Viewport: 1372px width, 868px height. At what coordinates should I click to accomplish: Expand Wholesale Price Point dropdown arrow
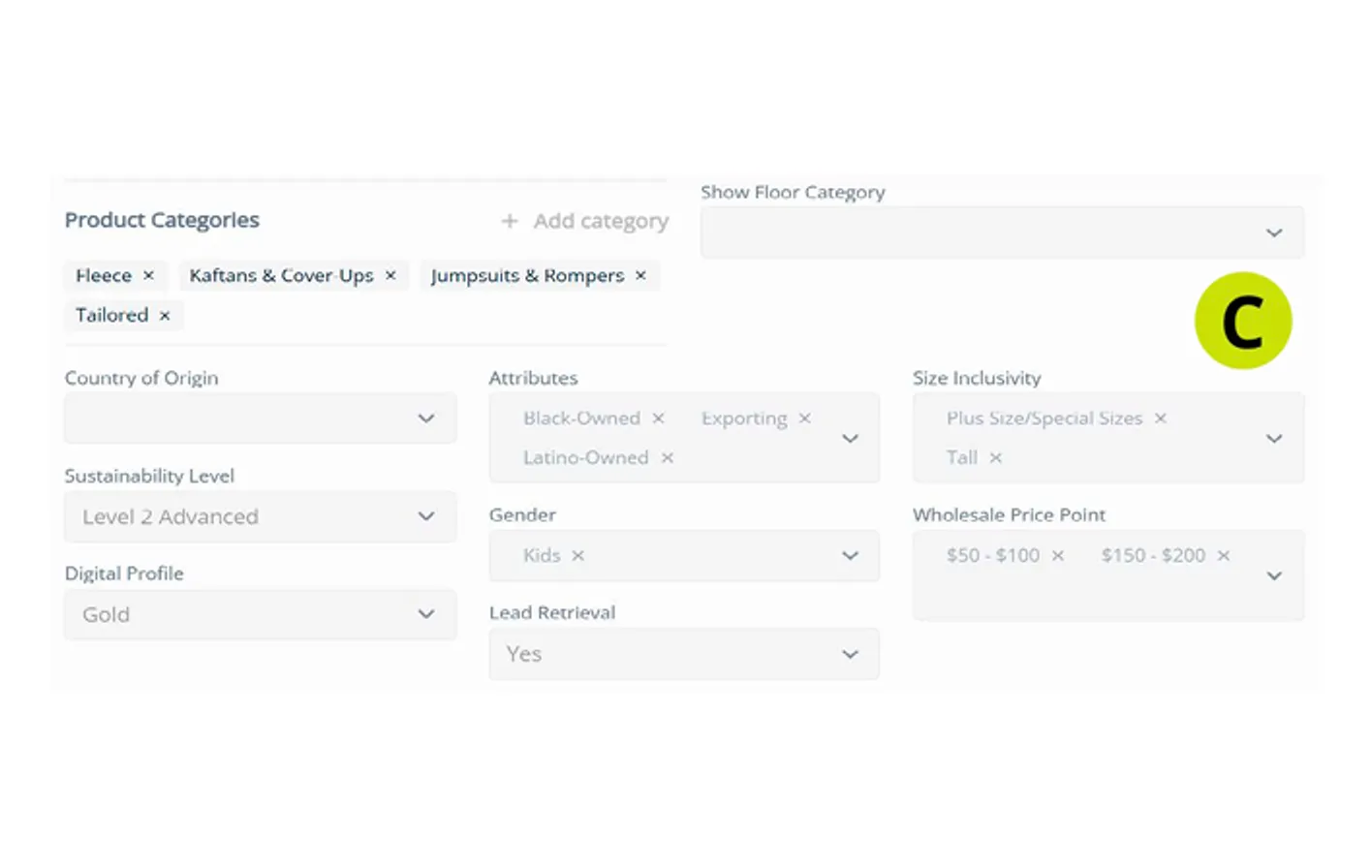[x=1274, y=576]
